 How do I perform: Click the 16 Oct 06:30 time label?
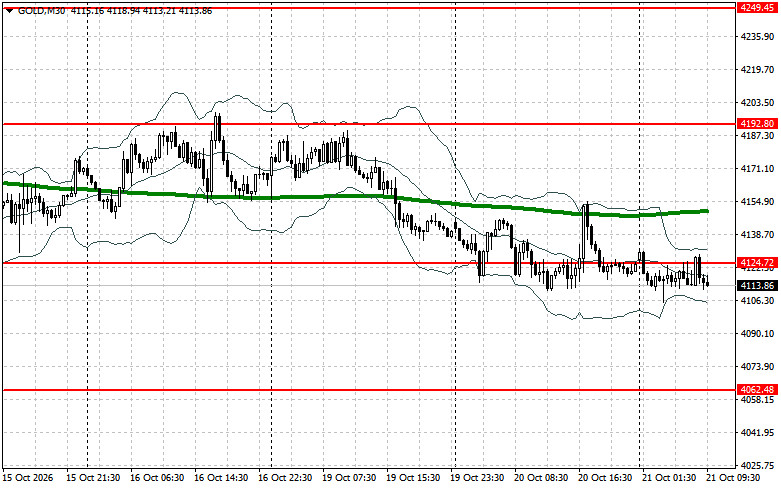[x=157, y=478]
